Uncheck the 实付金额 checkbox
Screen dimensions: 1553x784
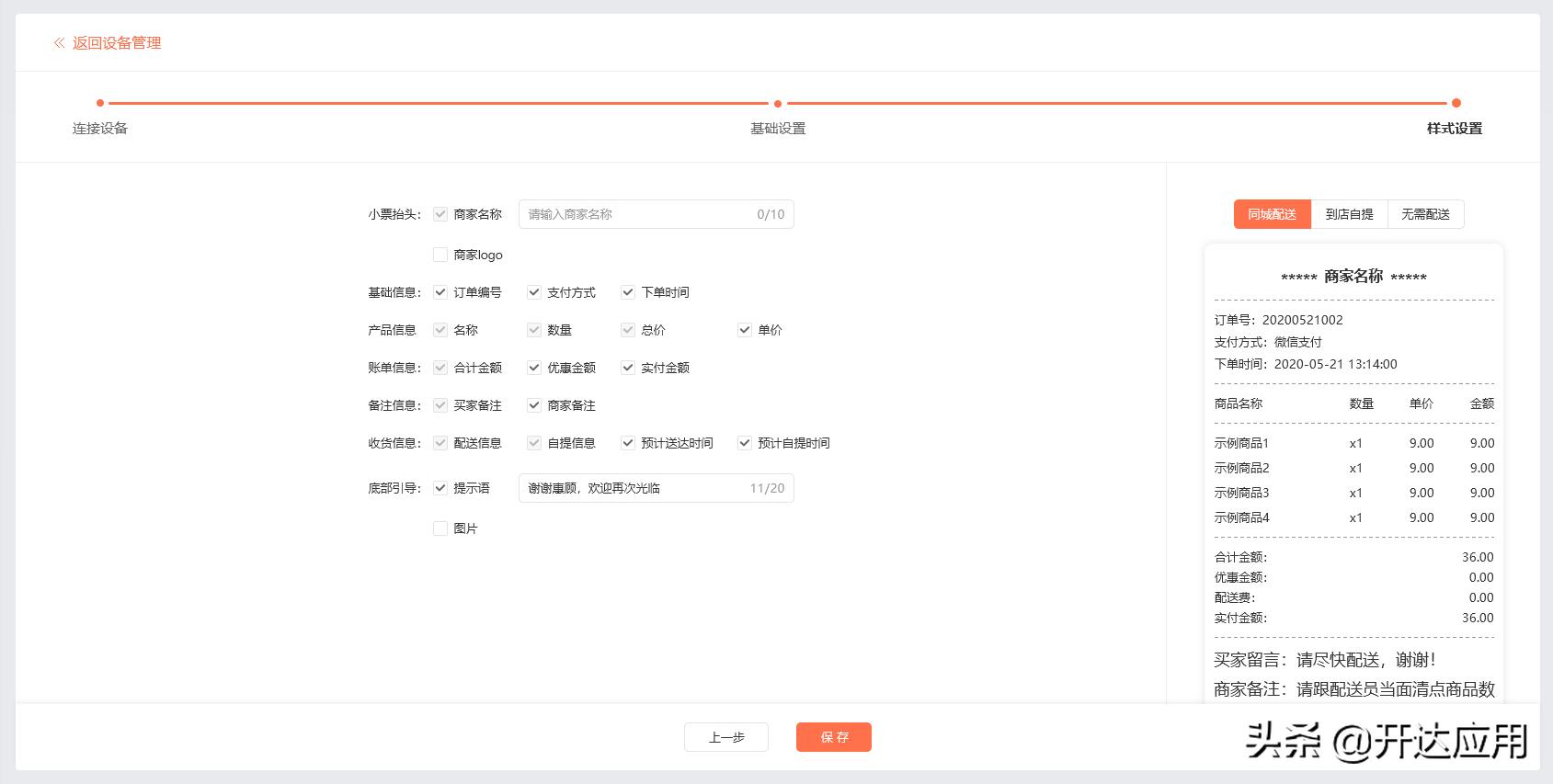[x=628, y=368]
